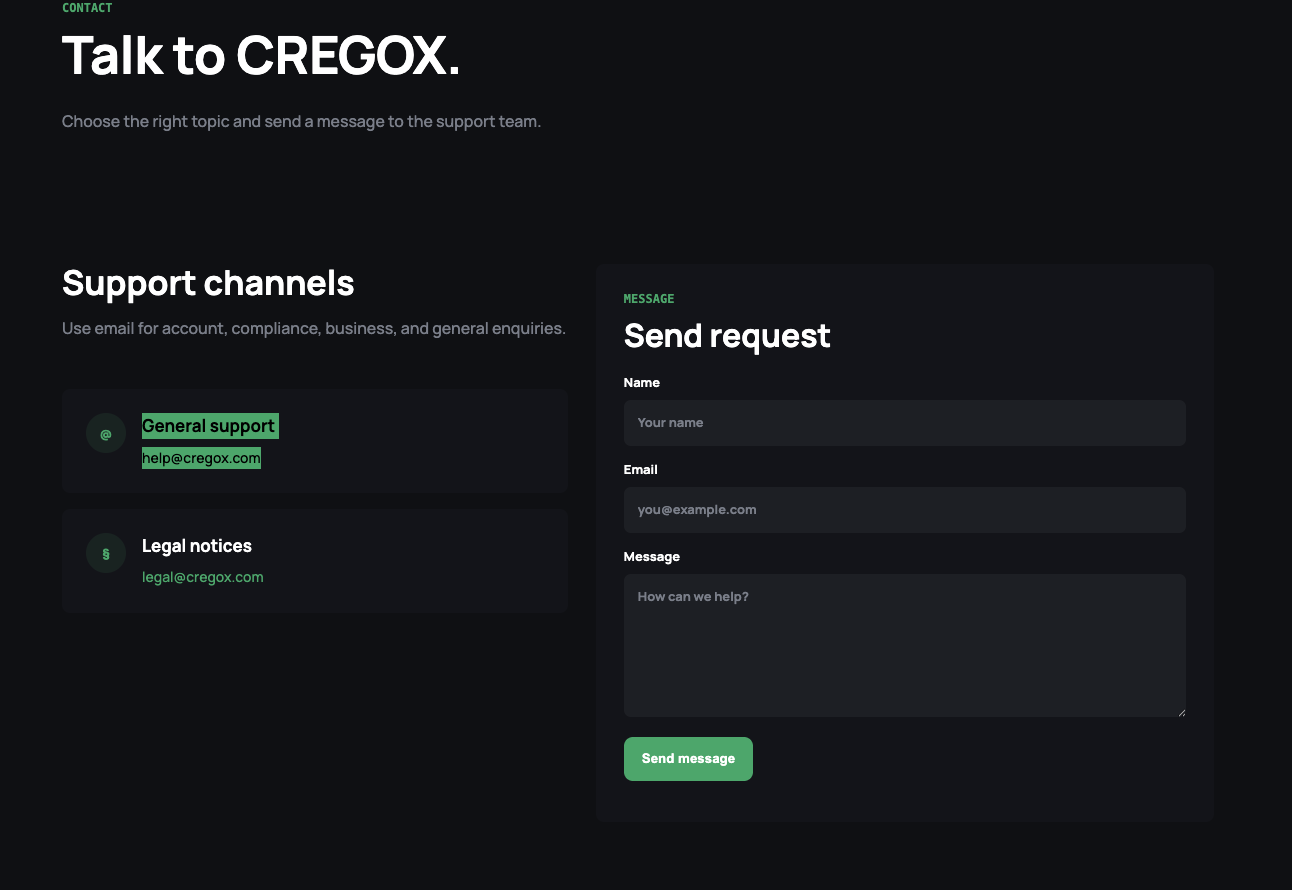Focus the 'Your name' input field

[905, 423]
